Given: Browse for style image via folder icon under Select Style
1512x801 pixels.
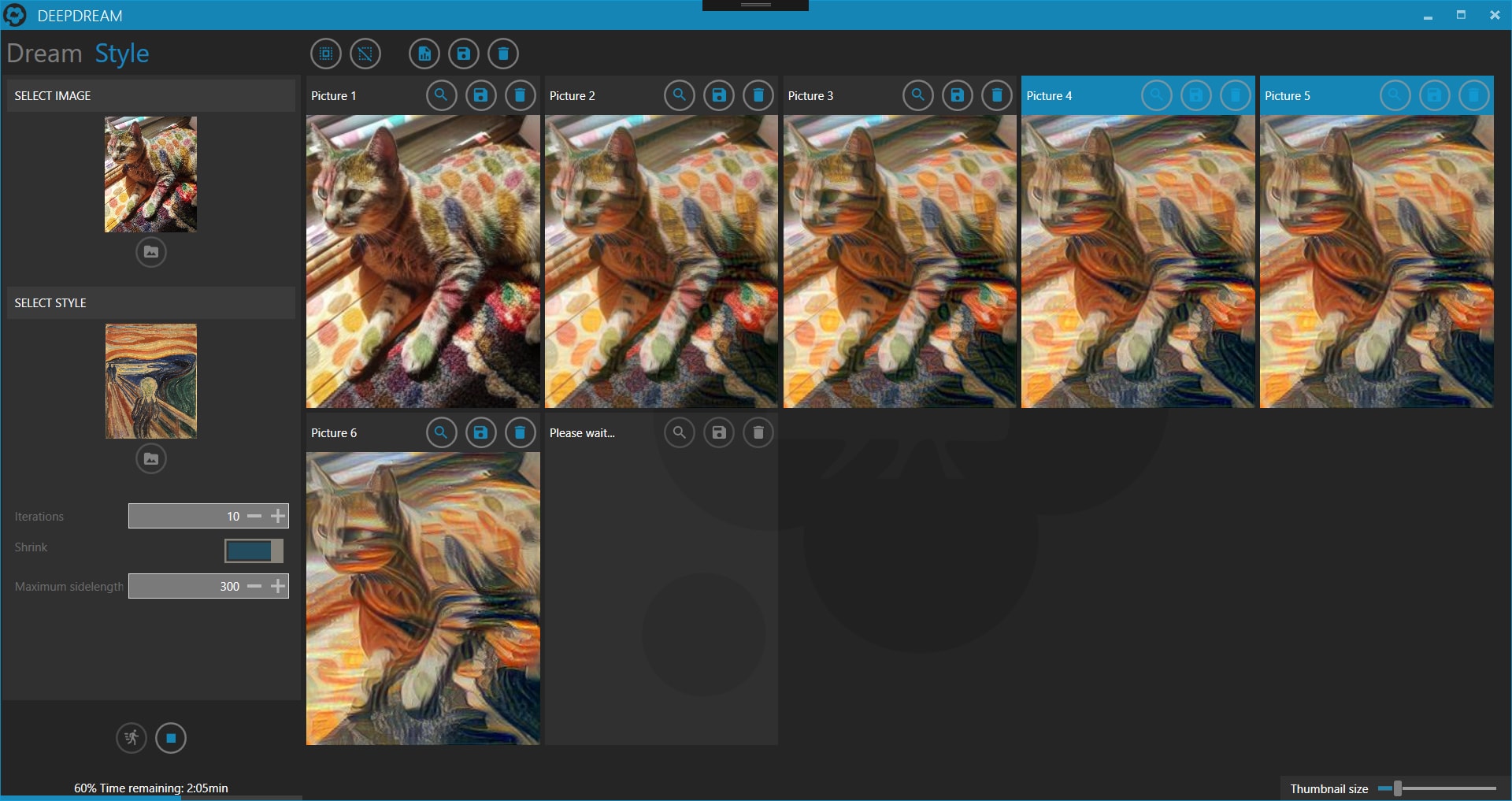Looking at the screenshot, I should [x=151, y=458].
